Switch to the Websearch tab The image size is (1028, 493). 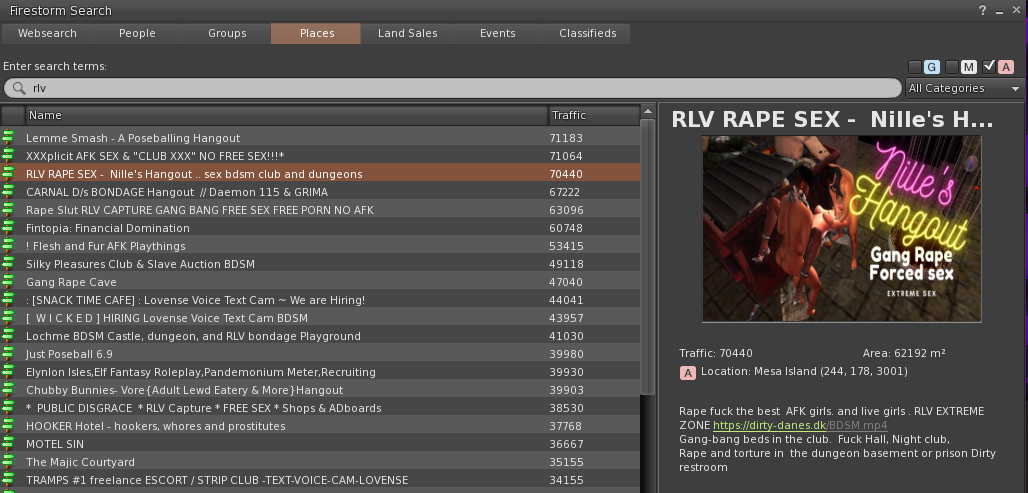[47, 33]
